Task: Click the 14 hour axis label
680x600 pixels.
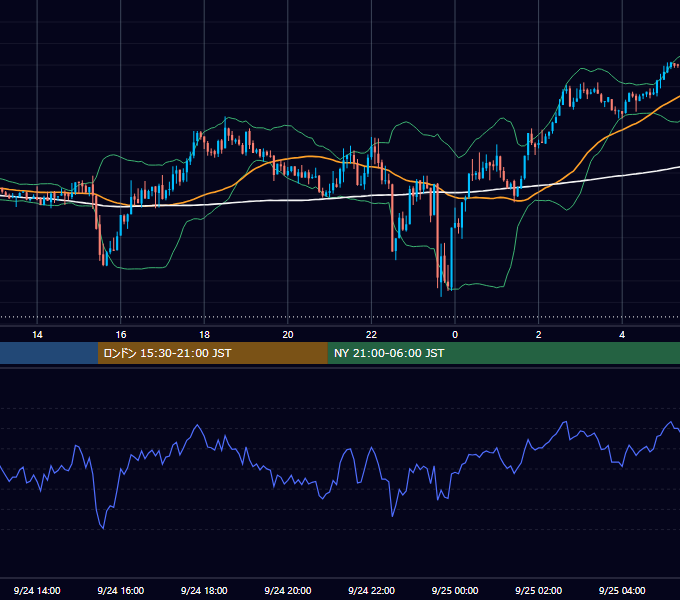Action: (37, 335)
